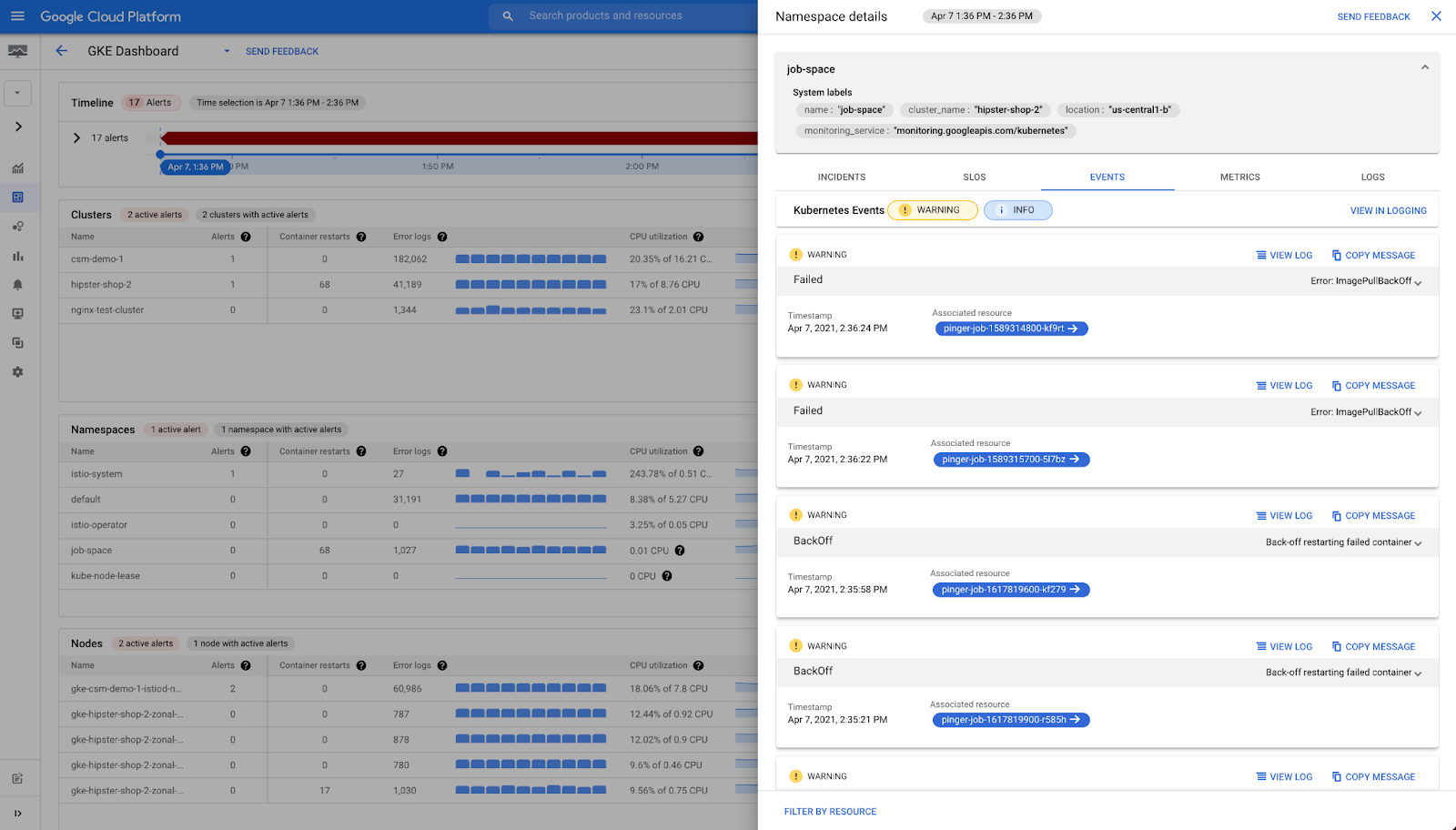This screenshot has width=1456, height=830.
Task: Open Uptime checks monitor icon in sidebar
Action: [17, 314]
